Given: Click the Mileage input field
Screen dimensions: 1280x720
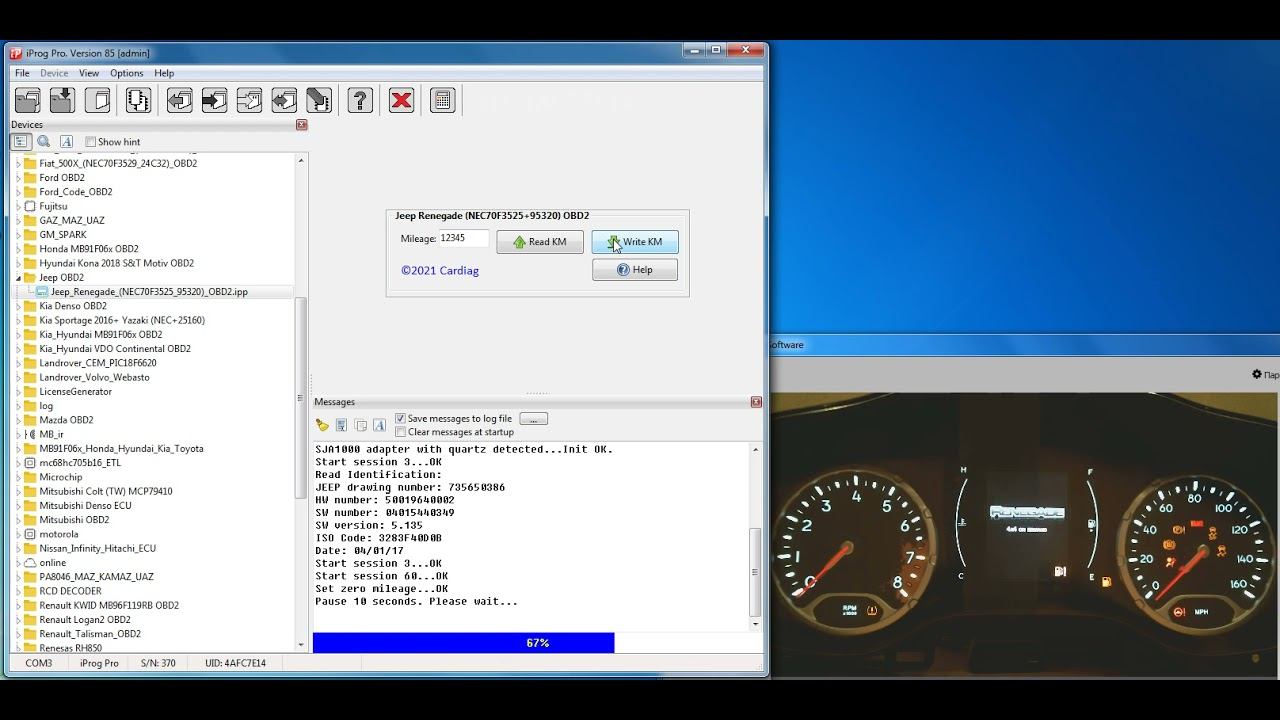Looking at the screenshot, I should point(463,239).
